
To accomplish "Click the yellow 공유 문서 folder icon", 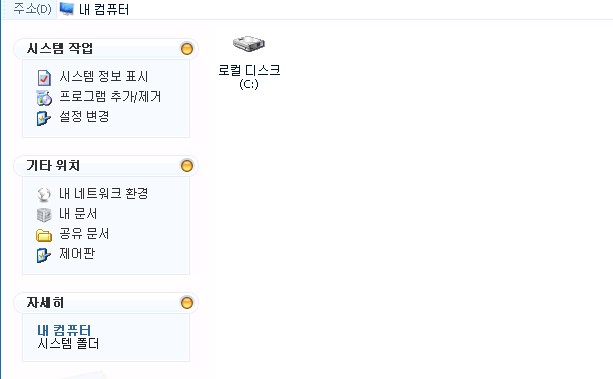I will [44, 235].
